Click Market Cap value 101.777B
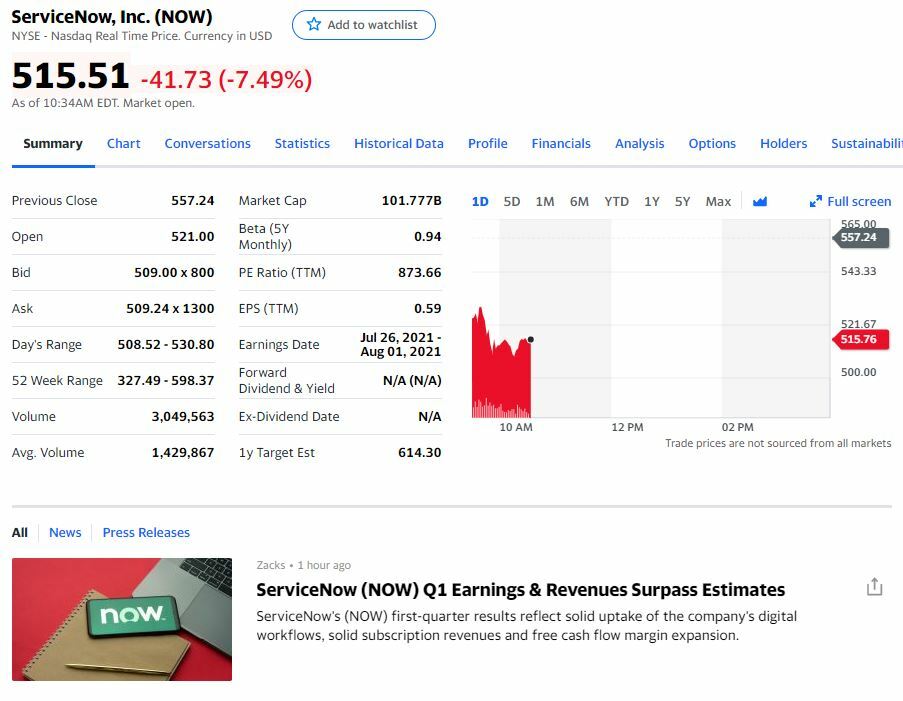 (411, 200)
